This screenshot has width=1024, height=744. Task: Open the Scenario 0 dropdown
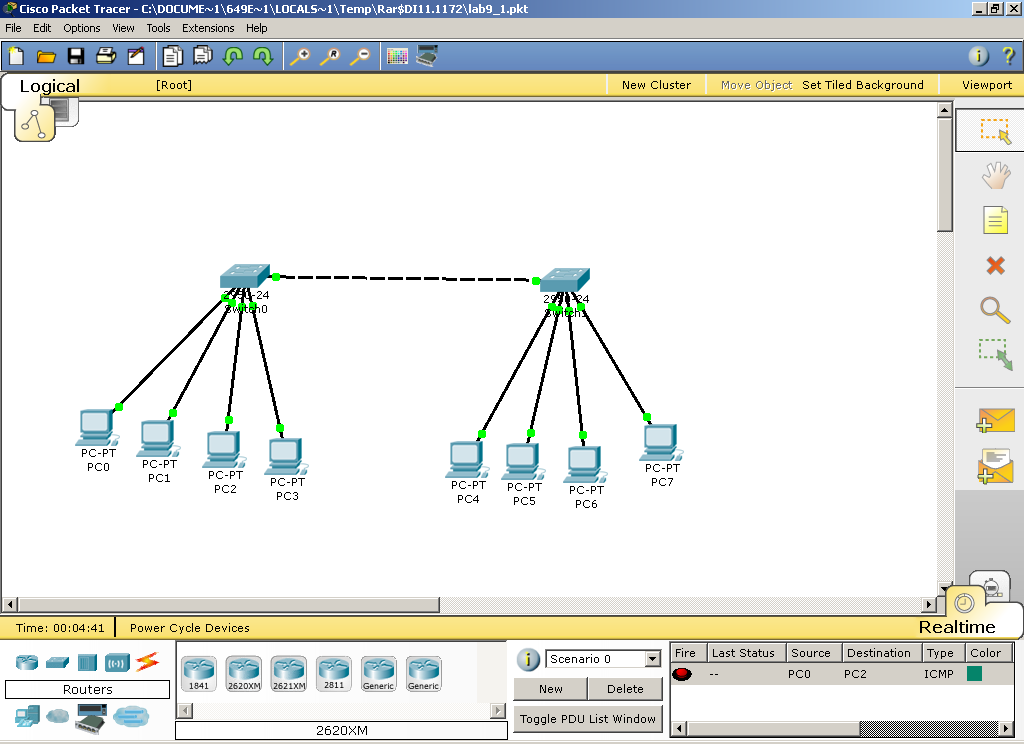(x=603, y=658)
